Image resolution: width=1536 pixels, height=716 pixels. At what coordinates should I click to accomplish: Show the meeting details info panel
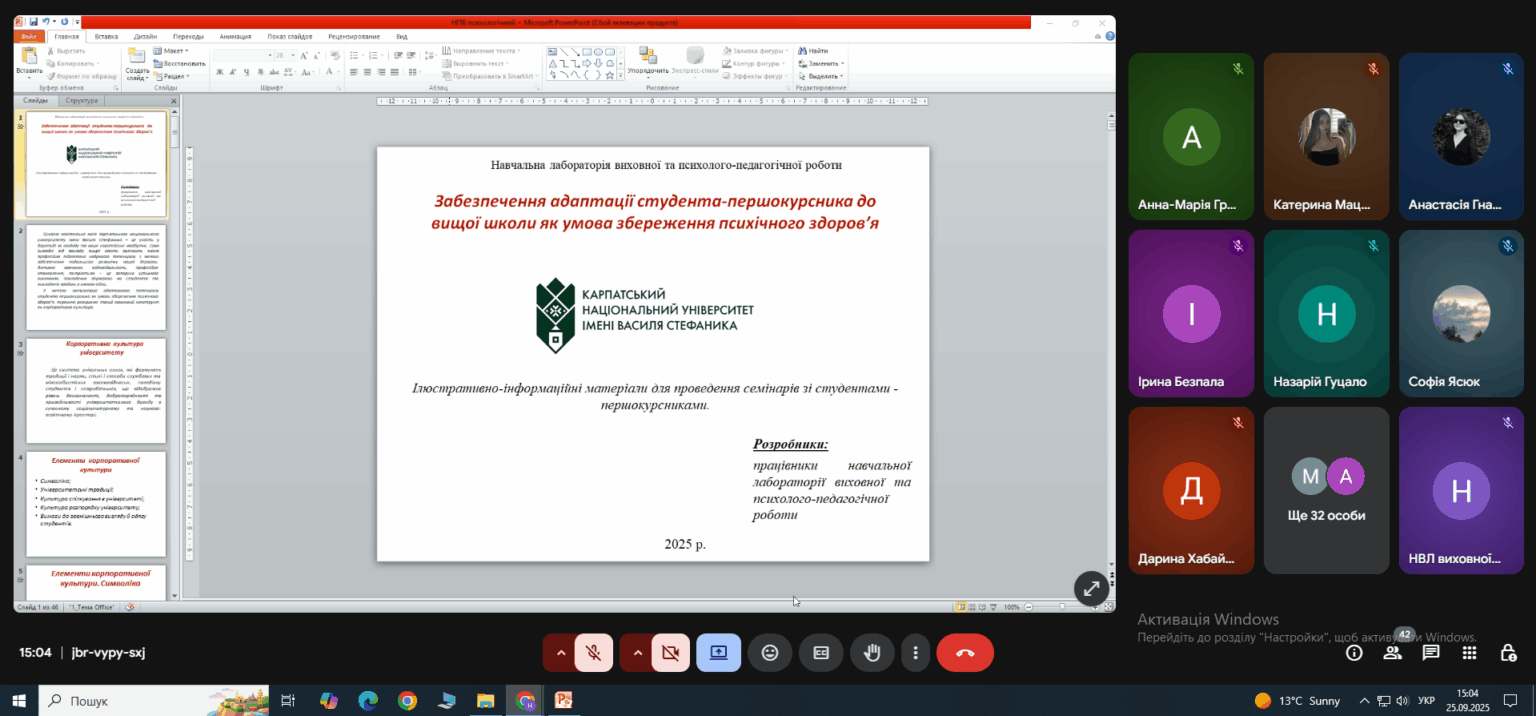(x=1354, y=653)
